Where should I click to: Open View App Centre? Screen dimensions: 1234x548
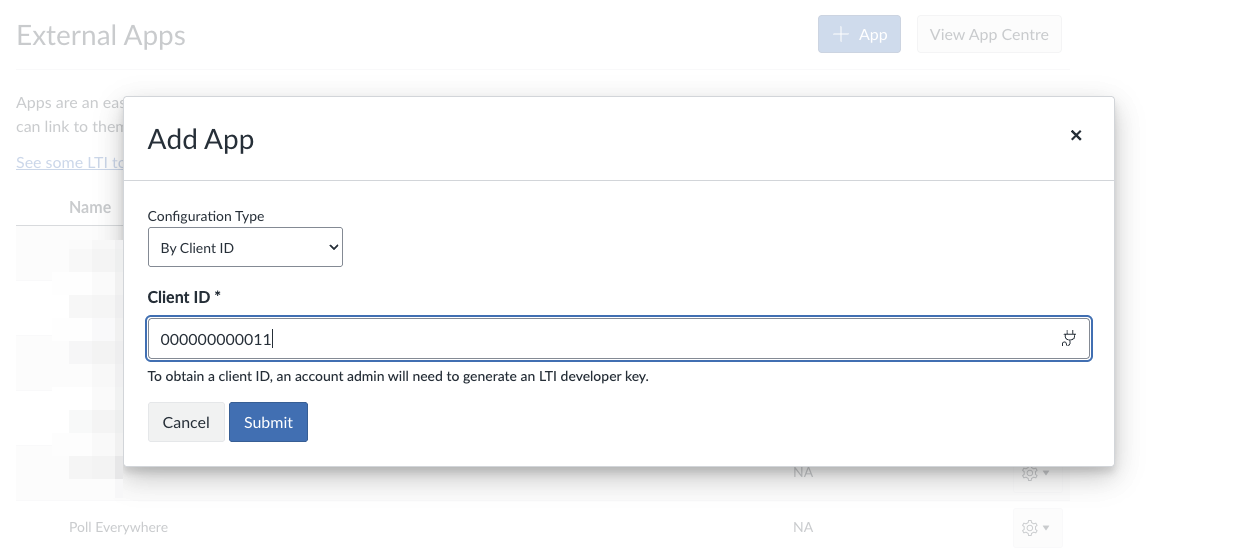click(989, 34)
